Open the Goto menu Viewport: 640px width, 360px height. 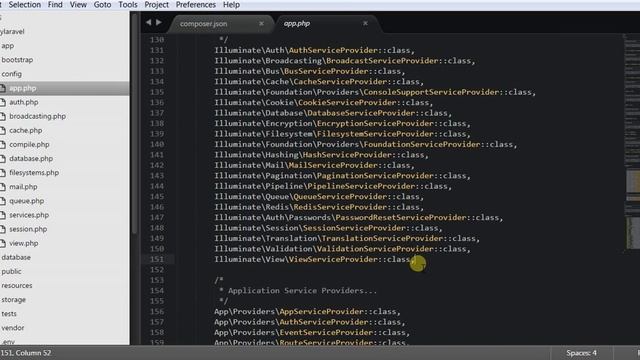tap(102, 5)
